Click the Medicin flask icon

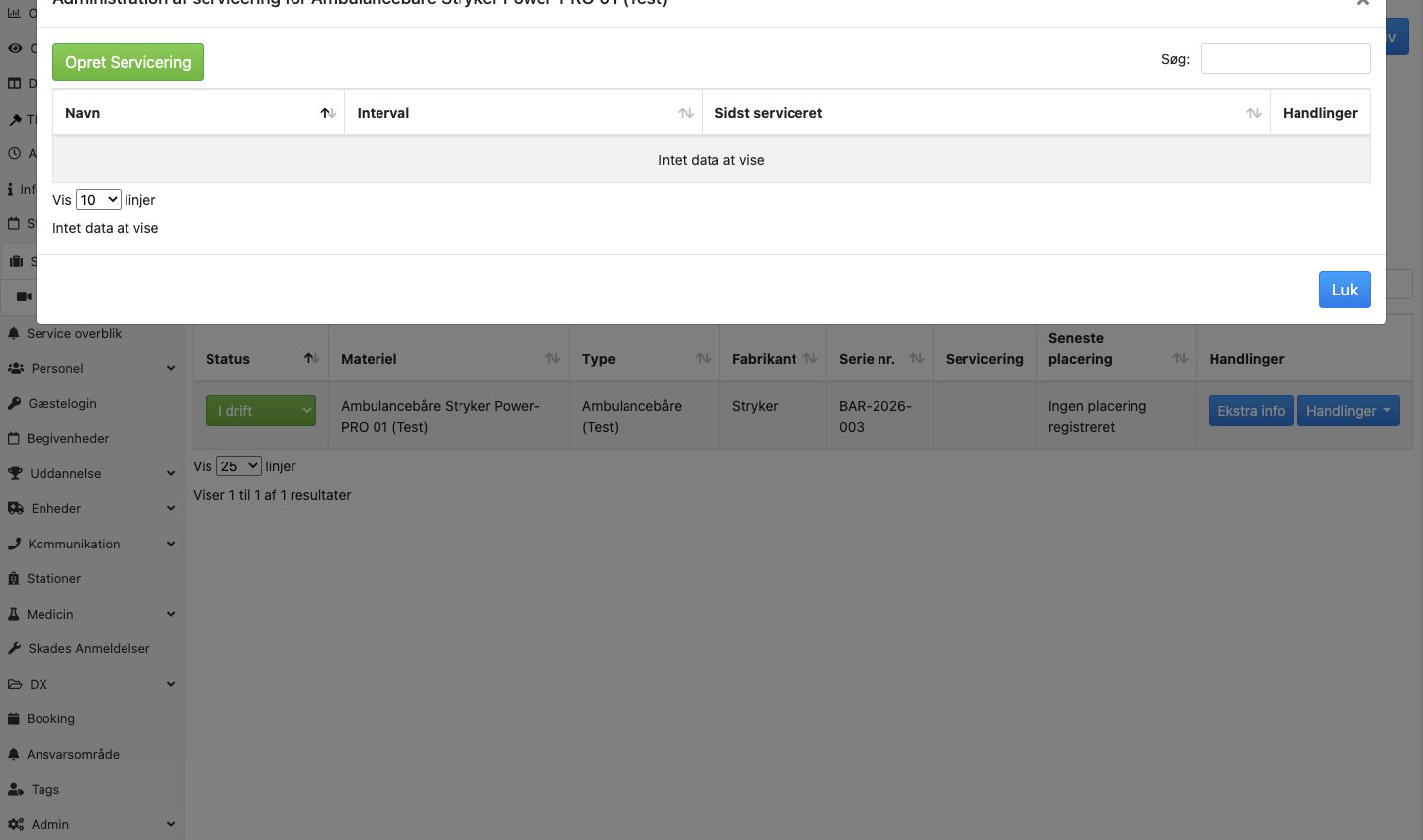tap(14, 615)
